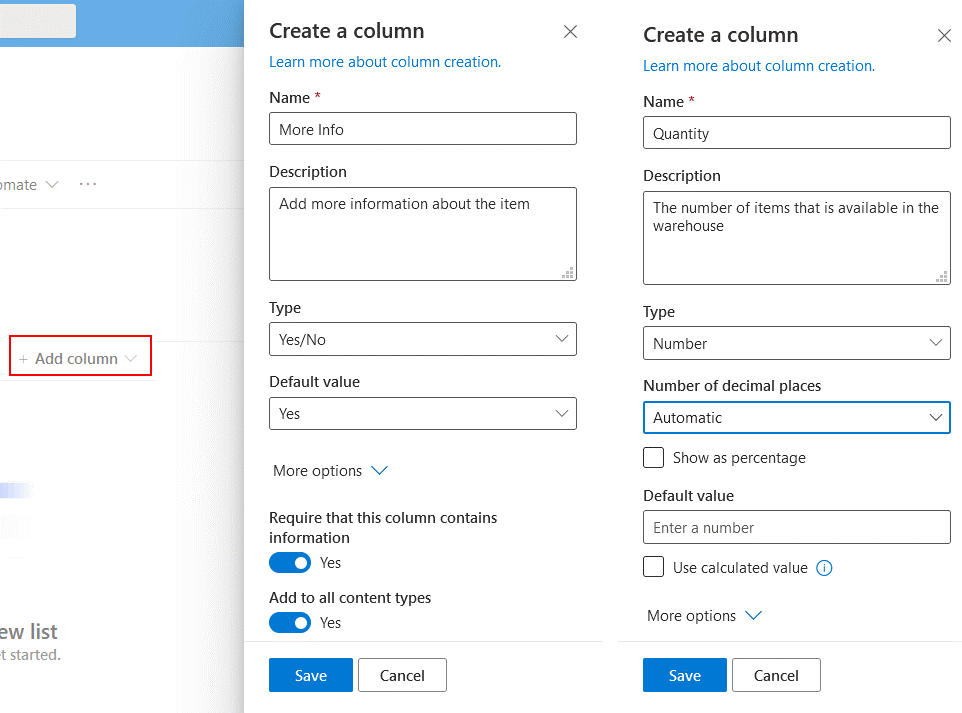This screenshot has height=713, width=962.
Task: Expand More options in the Quantity panel
Action: pyautogui.click(x=704, y=615)
